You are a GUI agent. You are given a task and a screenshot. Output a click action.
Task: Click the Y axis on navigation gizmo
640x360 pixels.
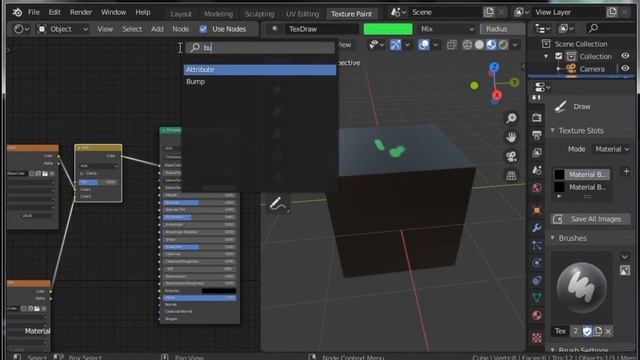point(514,82)
